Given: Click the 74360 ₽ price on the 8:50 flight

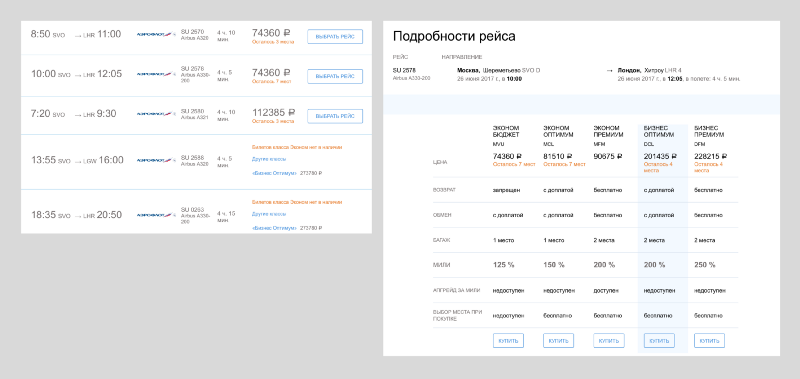Looking at the screenshot, I should point(271,33).
